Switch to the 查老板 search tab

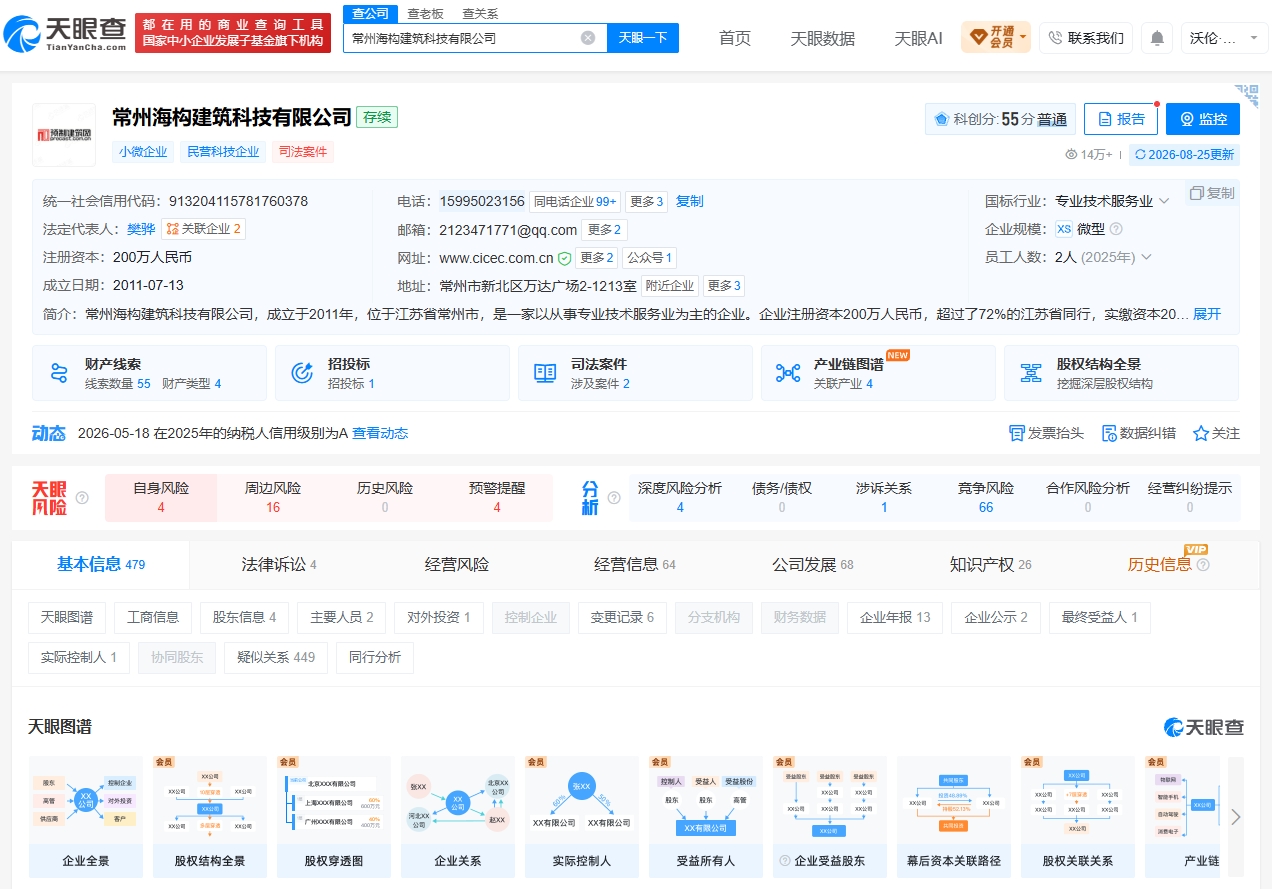[x=425, y=13]
